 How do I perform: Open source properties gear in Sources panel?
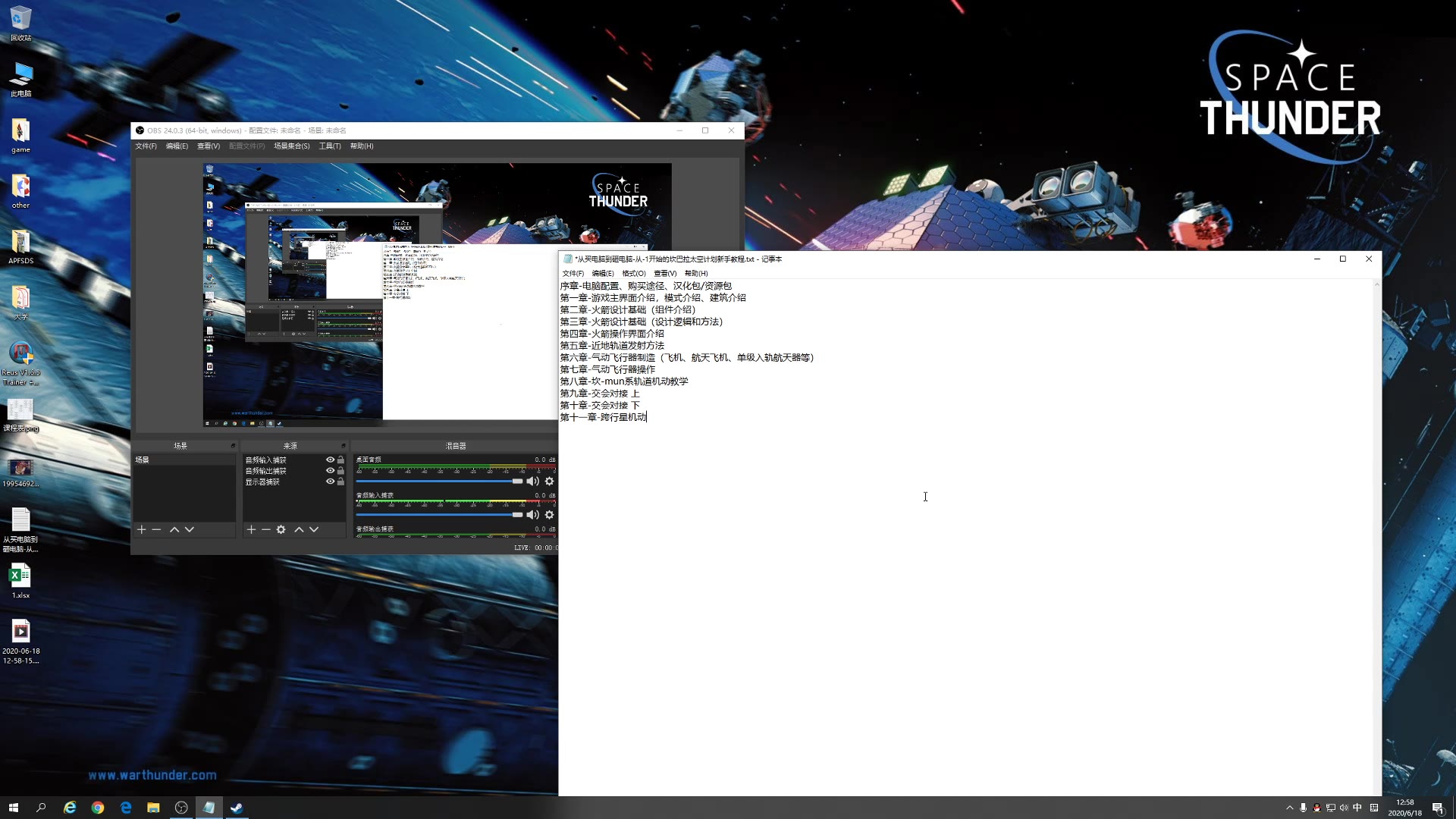[281, 529]
